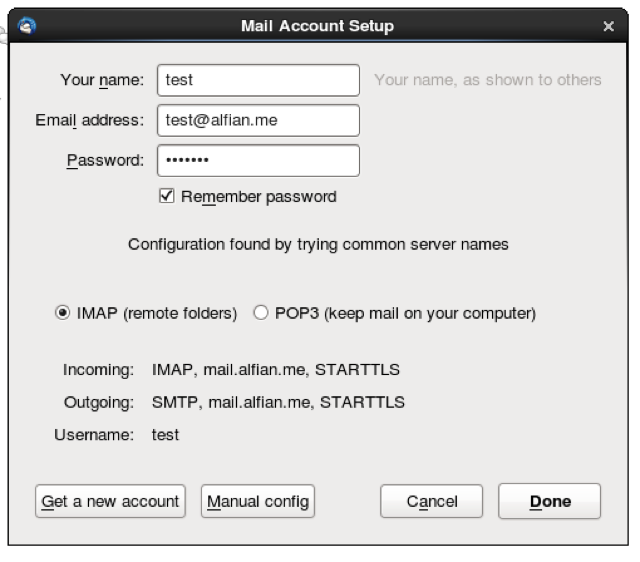Click the Thunderbird icon in title bar
This screenshot has height=562, width=640.
[27, 26]
